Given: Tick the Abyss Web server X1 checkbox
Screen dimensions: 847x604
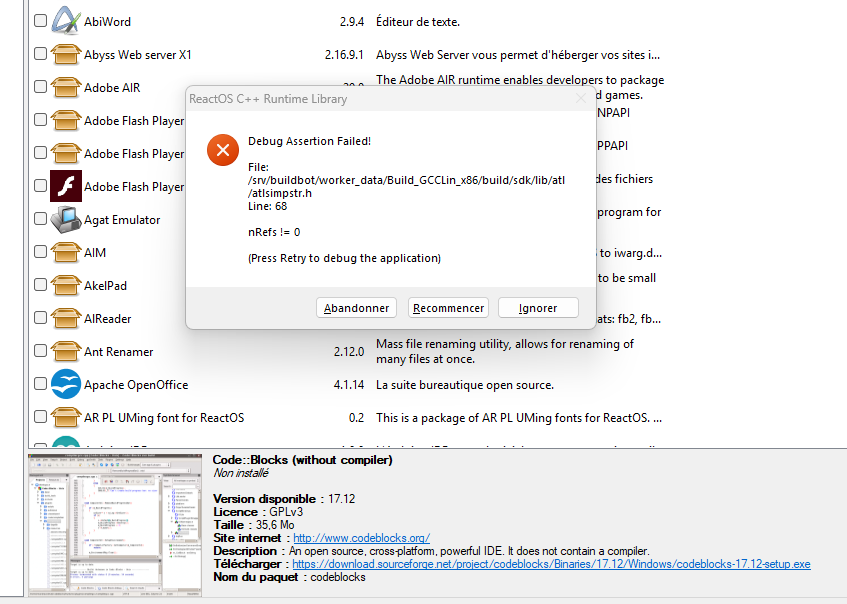Looking at the screenshot, I should 41,53.
